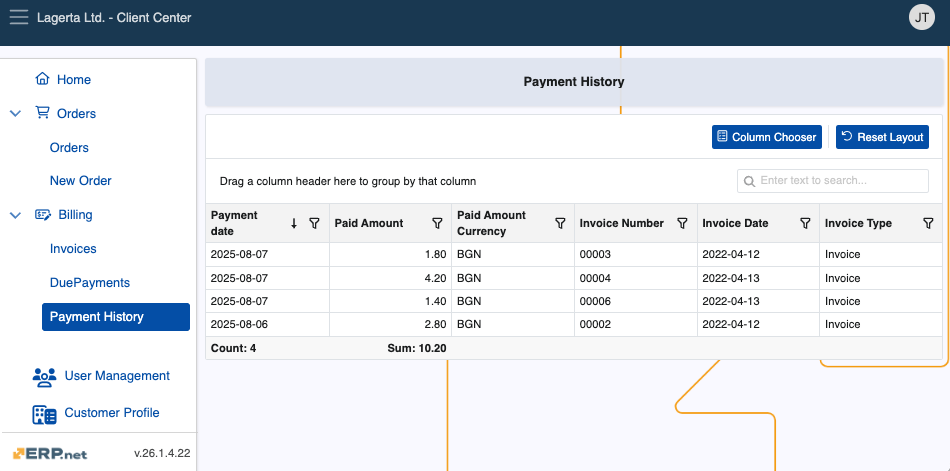
Task: Click the Orders parent menu label
Action: pyautogui.click(x=76, y=113)
